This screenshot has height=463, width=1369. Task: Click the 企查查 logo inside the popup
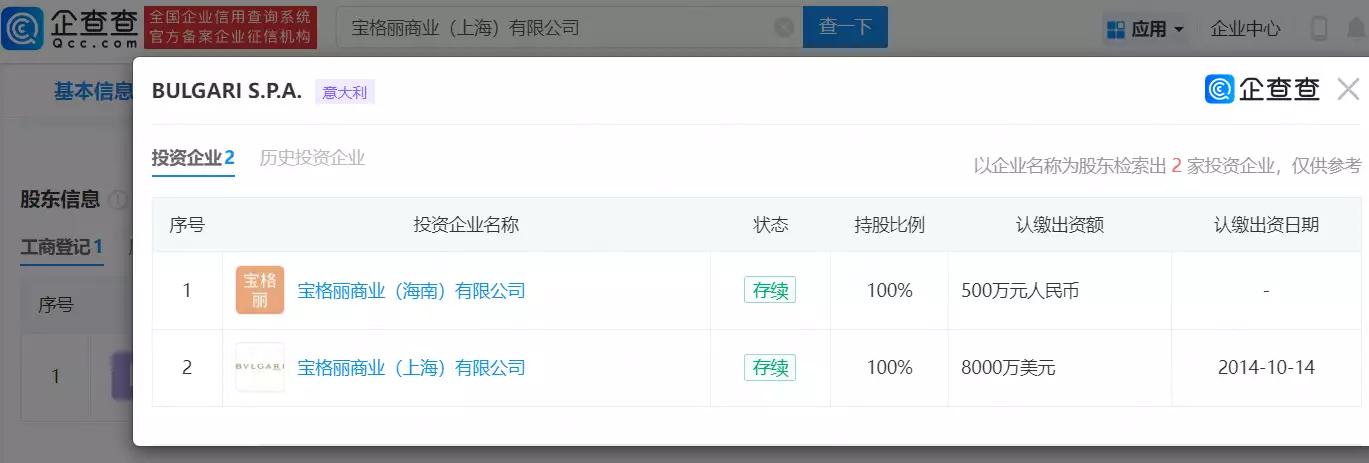point(1262,90)
